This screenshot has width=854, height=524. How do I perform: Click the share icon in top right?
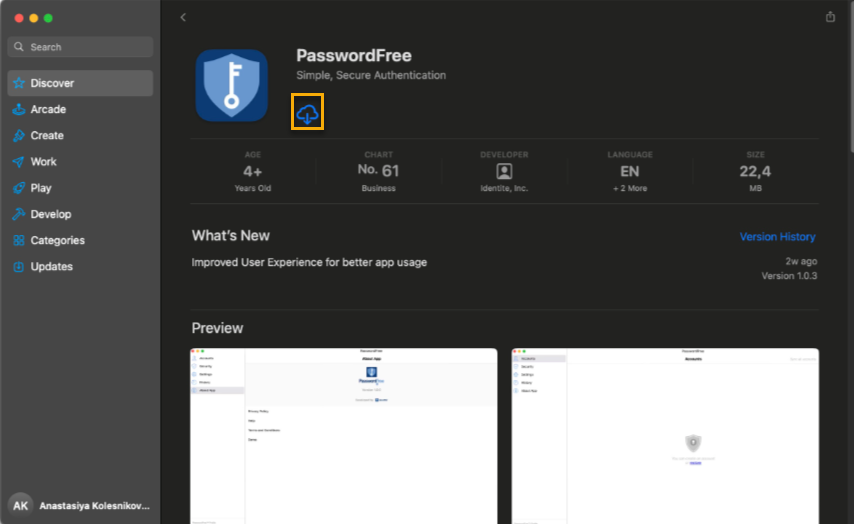[x=830, y=17]
